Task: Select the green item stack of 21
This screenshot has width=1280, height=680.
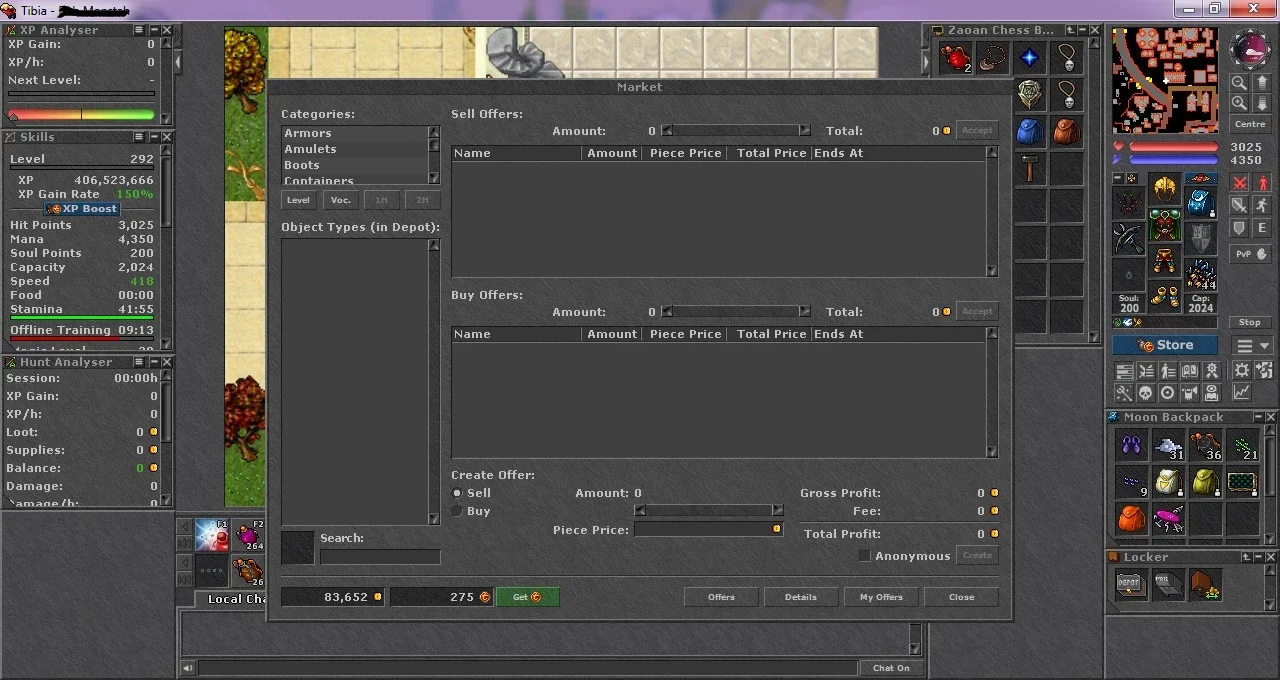Action: coord(1242,444)
